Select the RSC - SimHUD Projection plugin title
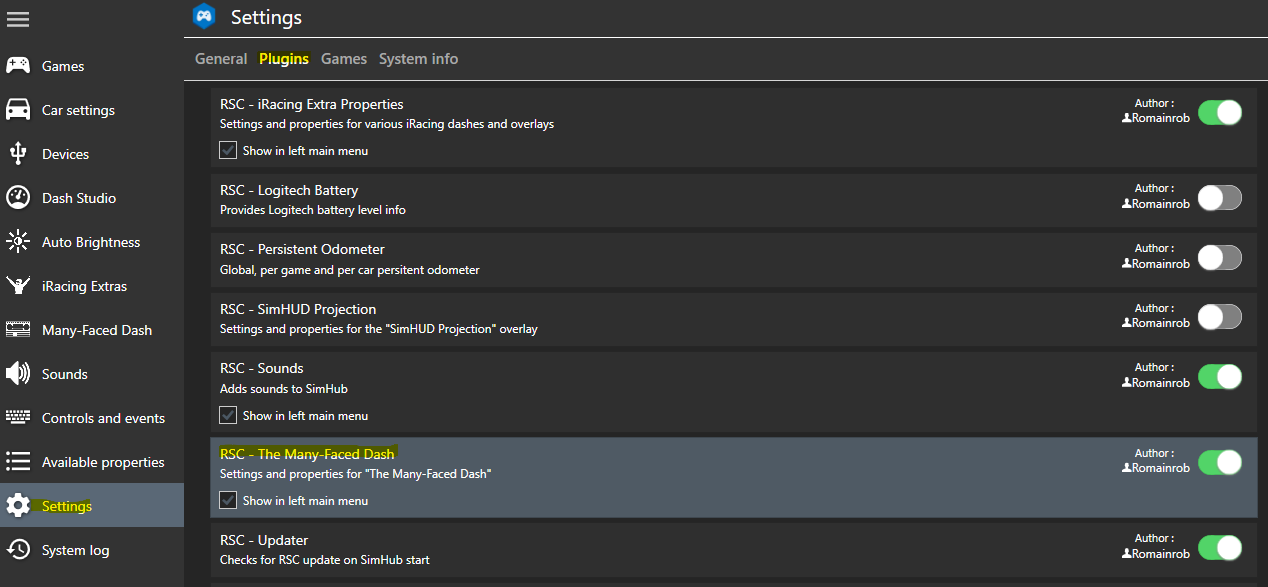The height and width of the screenshot is (587, 1268). pos(298,309)
